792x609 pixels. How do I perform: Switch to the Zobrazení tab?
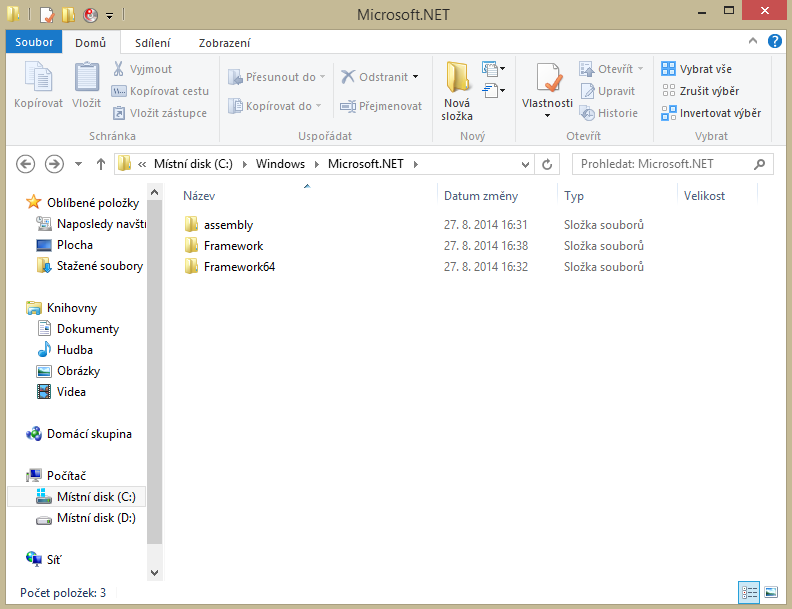click(224, 43)
